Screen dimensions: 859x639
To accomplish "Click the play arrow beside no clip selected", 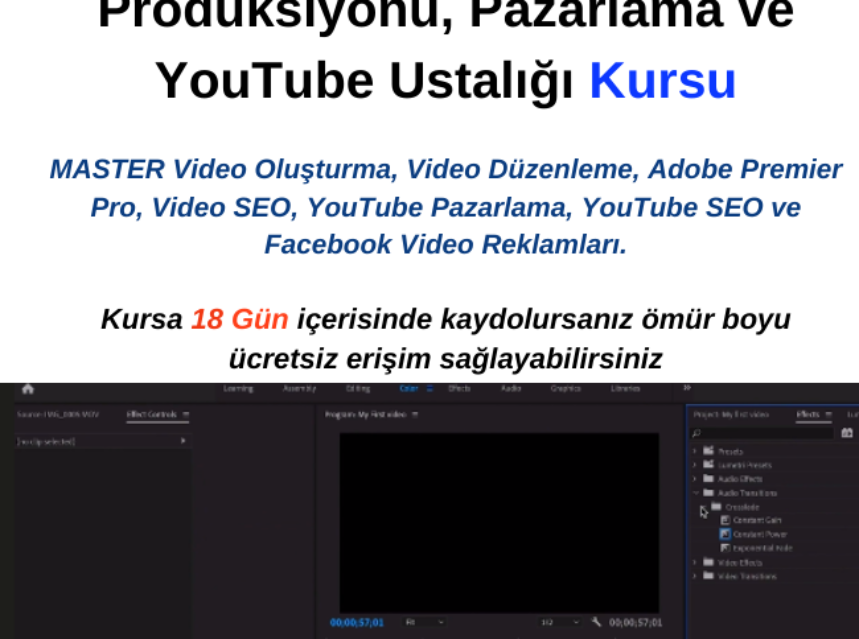I will (x=183, y=441).
